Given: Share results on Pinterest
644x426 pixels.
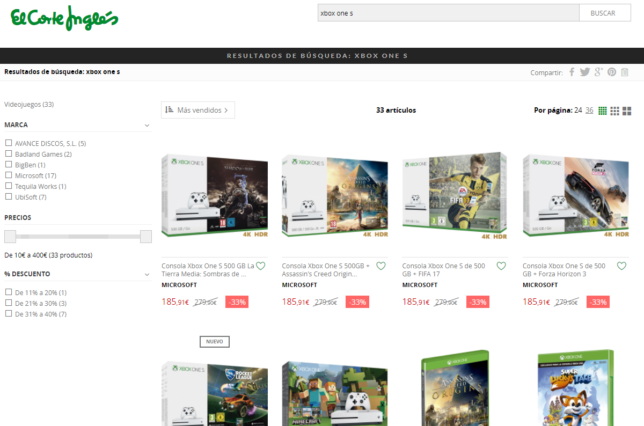Looking at the screenshot, I should click(x=612, y=72).
